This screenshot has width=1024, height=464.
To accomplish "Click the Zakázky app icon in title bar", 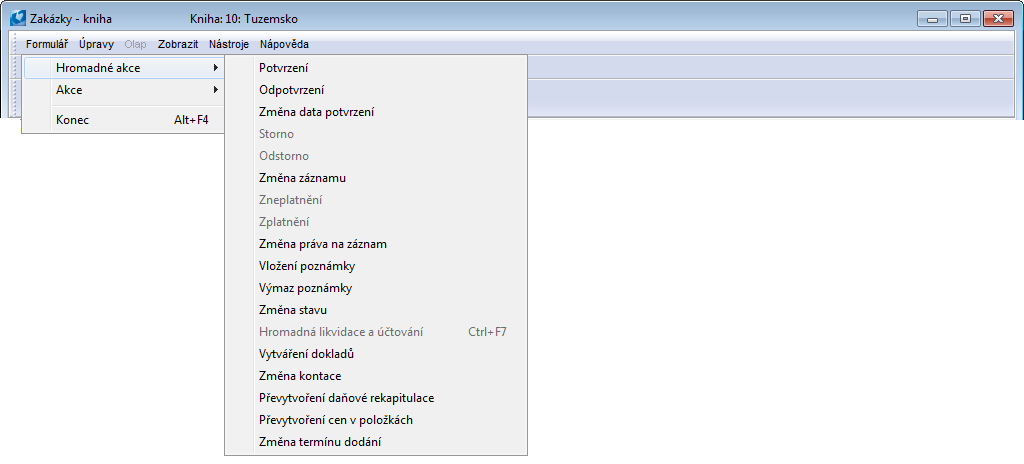I will click(x=18, y=19).
